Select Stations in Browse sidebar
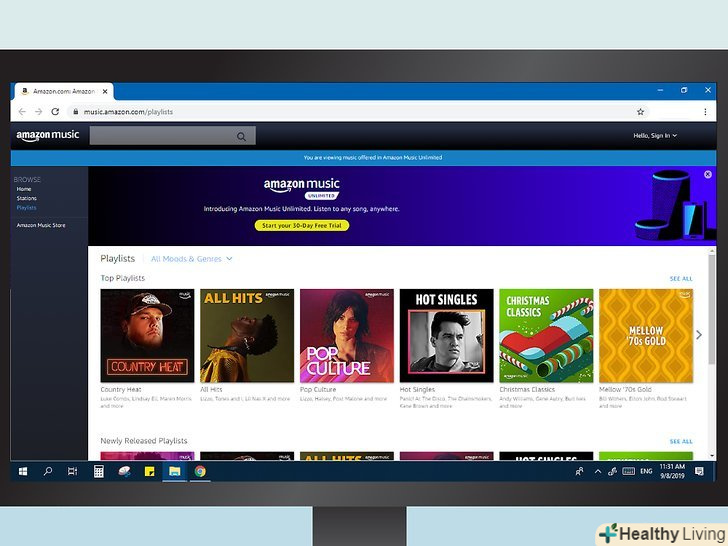 [x=26, y=198]
